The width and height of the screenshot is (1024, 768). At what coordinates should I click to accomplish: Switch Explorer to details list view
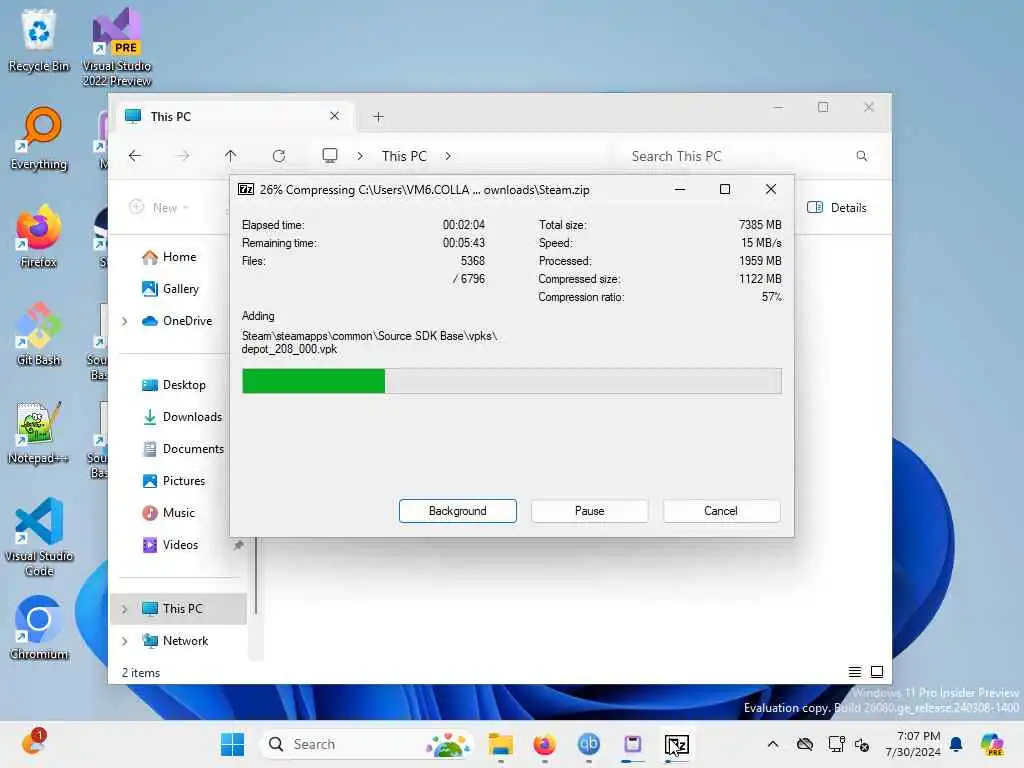tap(854, 672)
